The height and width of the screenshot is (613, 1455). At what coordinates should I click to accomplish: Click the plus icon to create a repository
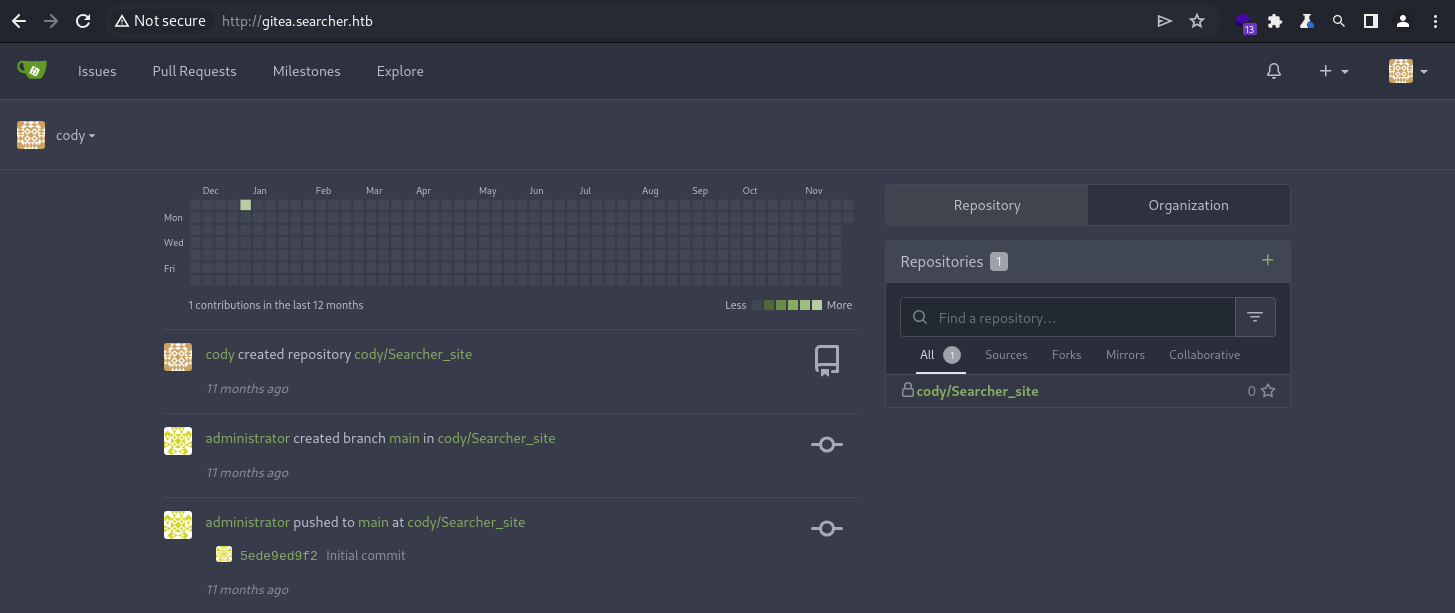pos(1267,260)
